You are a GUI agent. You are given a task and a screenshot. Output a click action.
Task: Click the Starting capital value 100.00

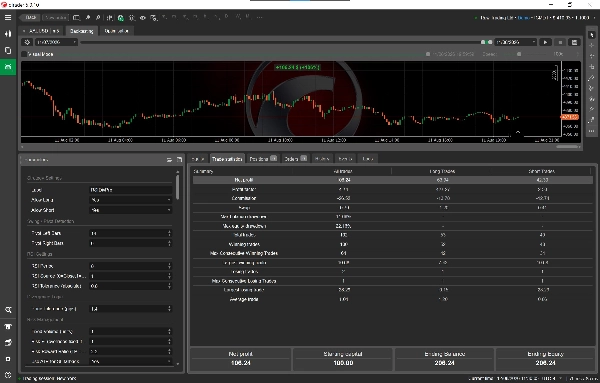tap(343, 363)
